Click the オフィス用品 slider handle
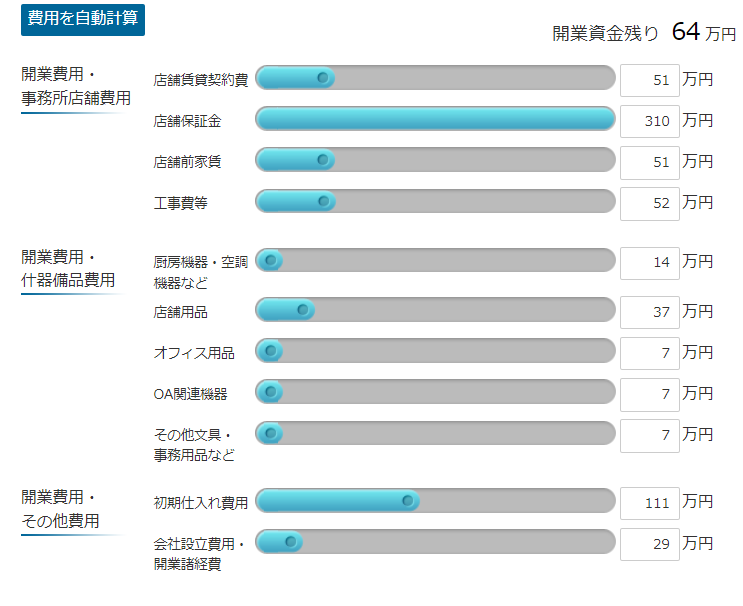The image size is (743, 606). [x=271, y=351]
